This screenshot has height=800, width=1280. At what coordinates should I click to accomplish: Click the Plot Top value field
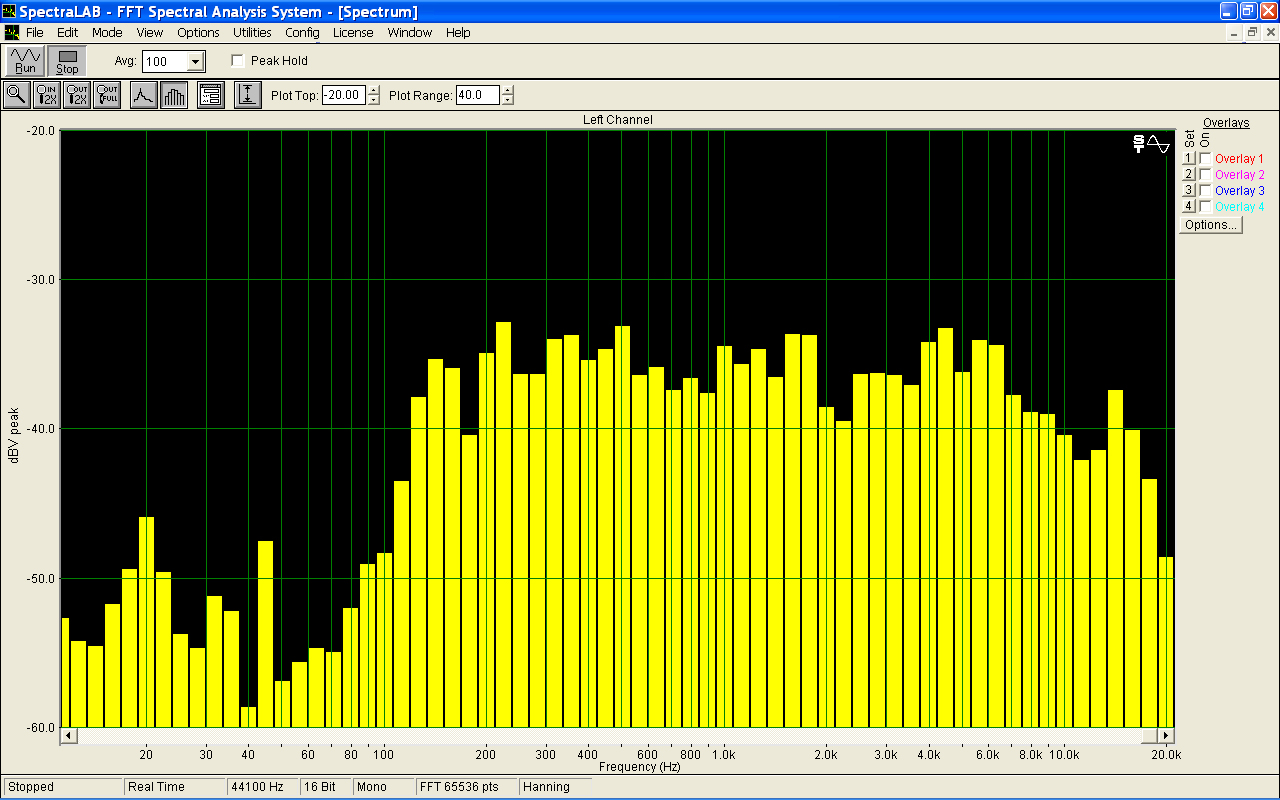coord(344,95)
